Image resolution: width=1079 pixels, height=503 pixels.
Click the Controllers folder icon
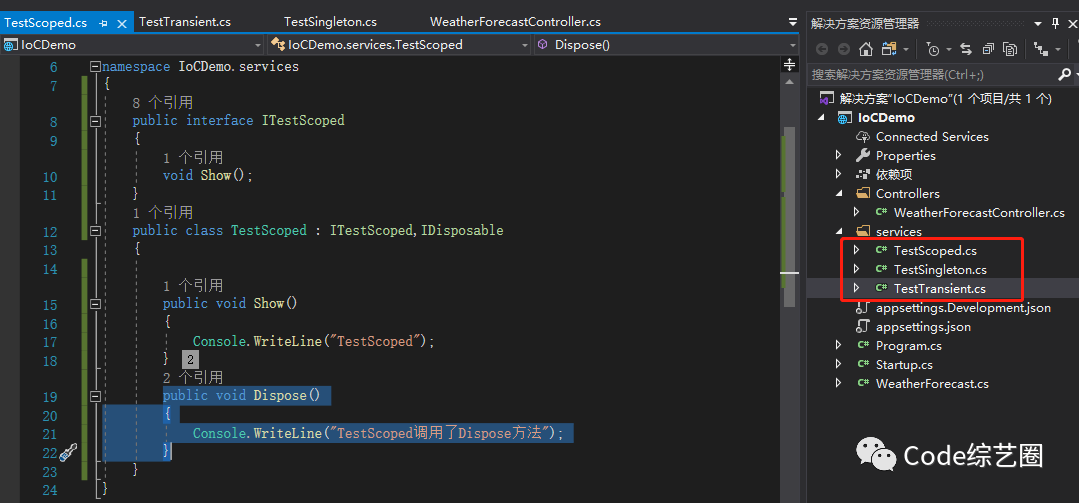coord(863,193)
